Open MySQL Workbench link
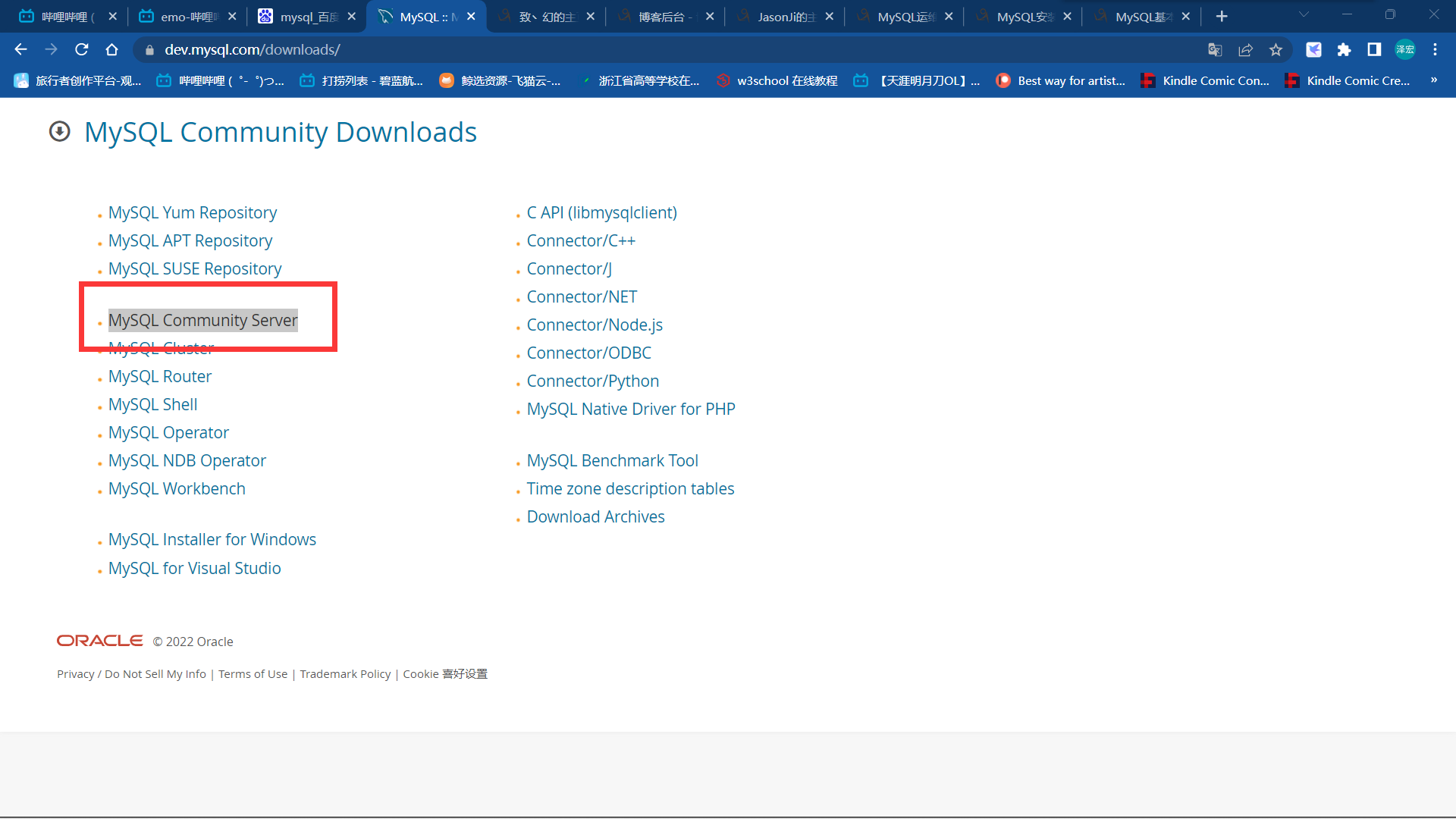 click(177, 488)
